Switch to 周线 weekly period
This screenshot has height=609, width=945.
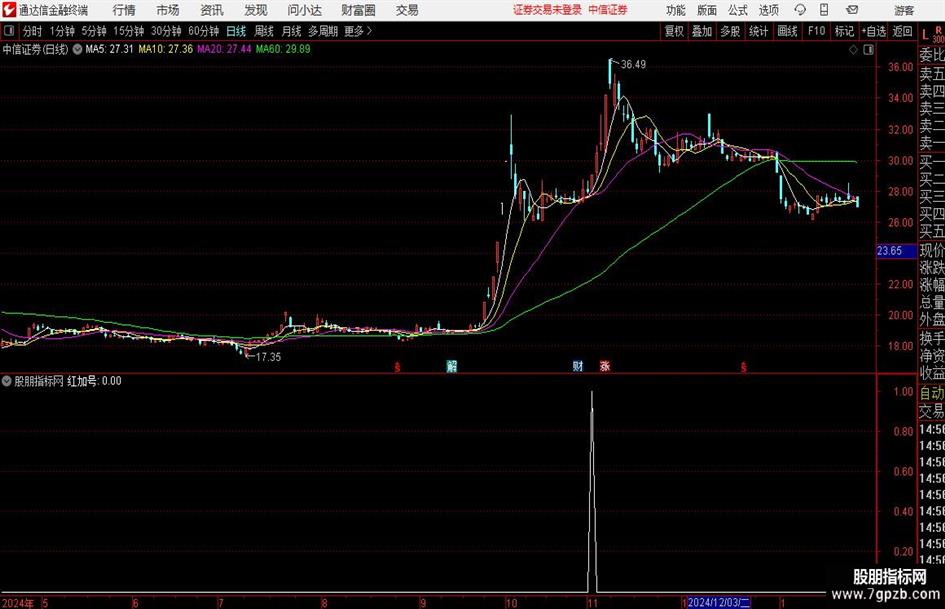click(264, 31)
